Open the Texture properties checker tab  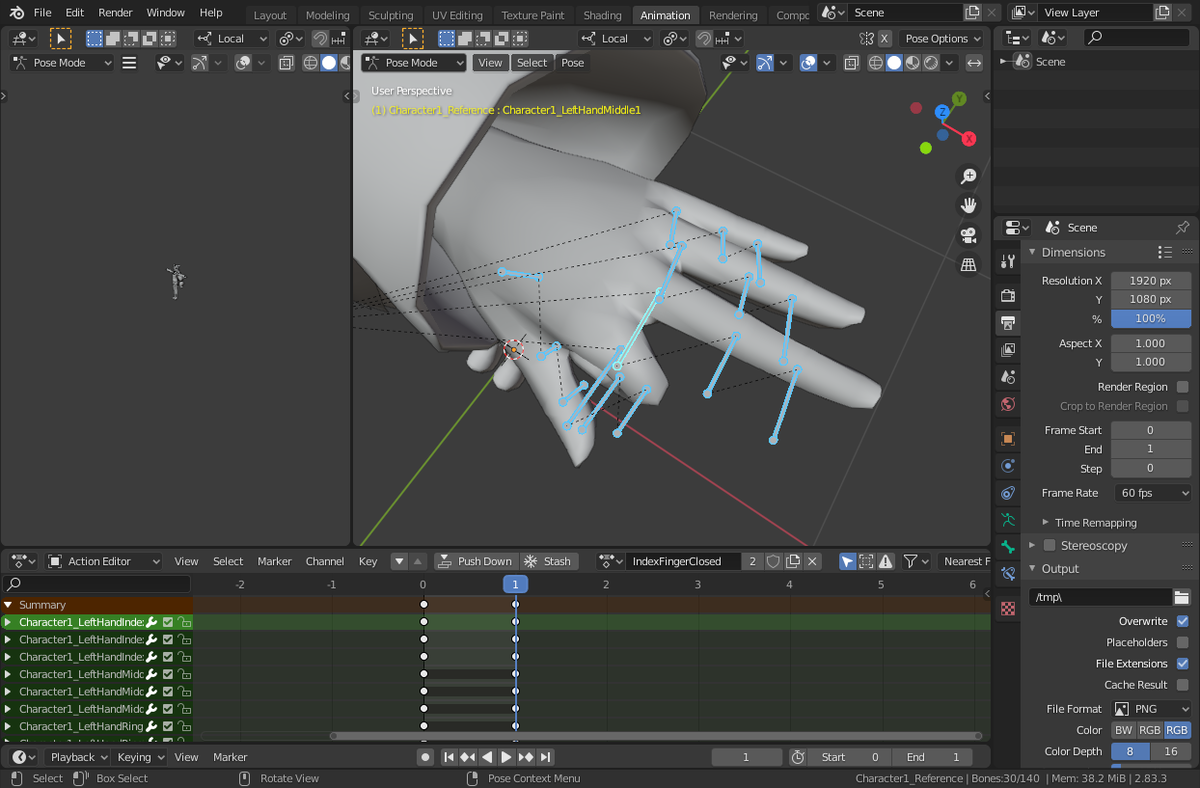[1008, 609]
